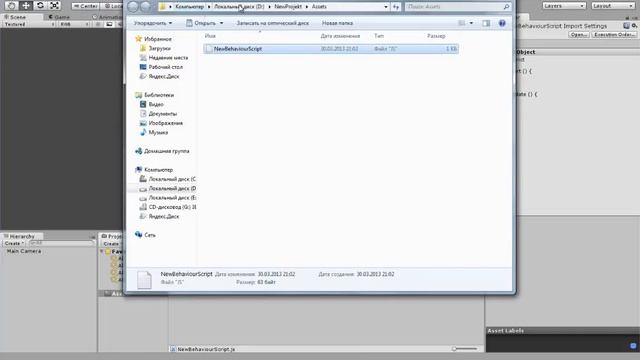Switch to the Scene tab
Screen dimensions: 640x360
pos(15,17)
